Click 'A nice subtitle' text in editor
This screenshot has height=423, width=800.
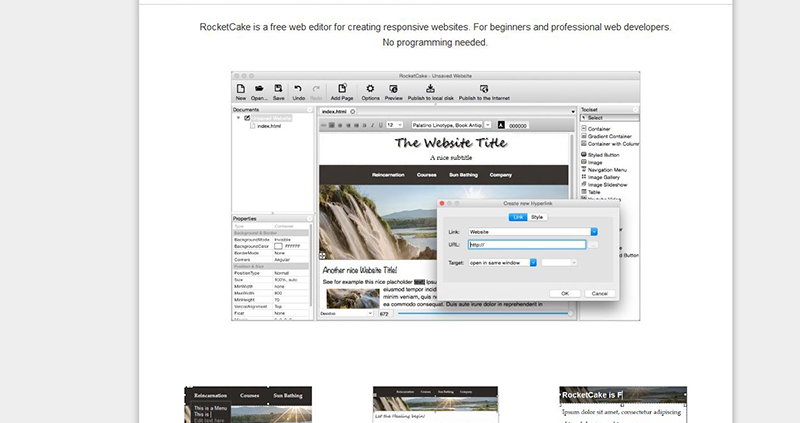click(451, 158)
